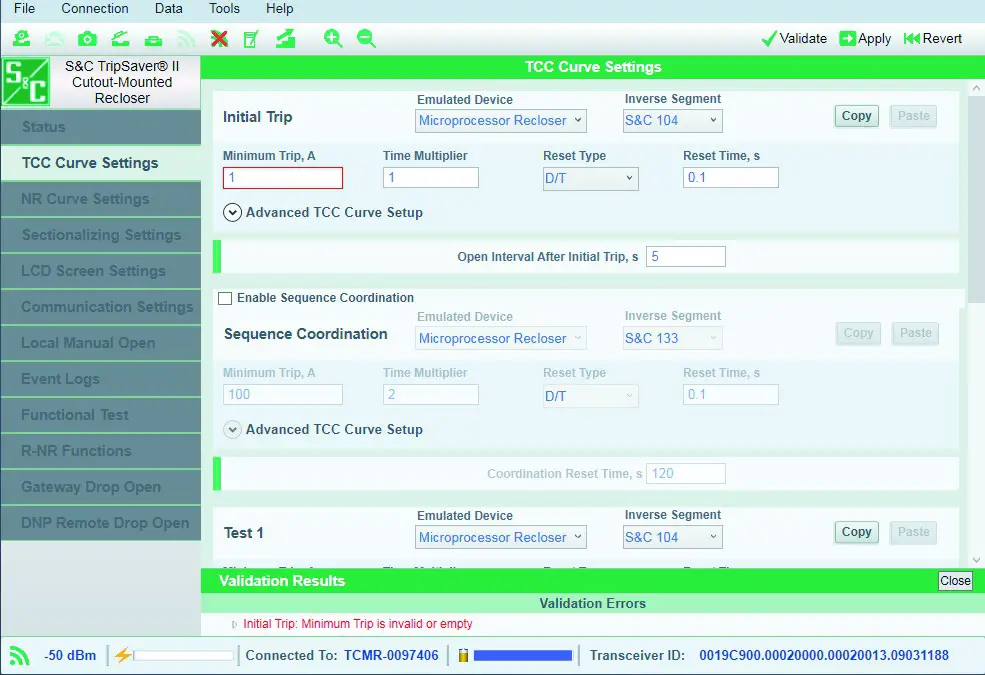
Task: Click the Initial Trip validation error message
Action: (x=357, y=624)
